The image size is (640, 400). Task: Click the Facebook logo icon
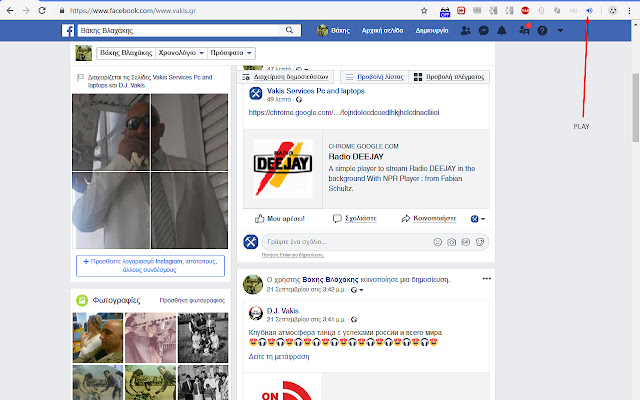[x=68, y=31]
